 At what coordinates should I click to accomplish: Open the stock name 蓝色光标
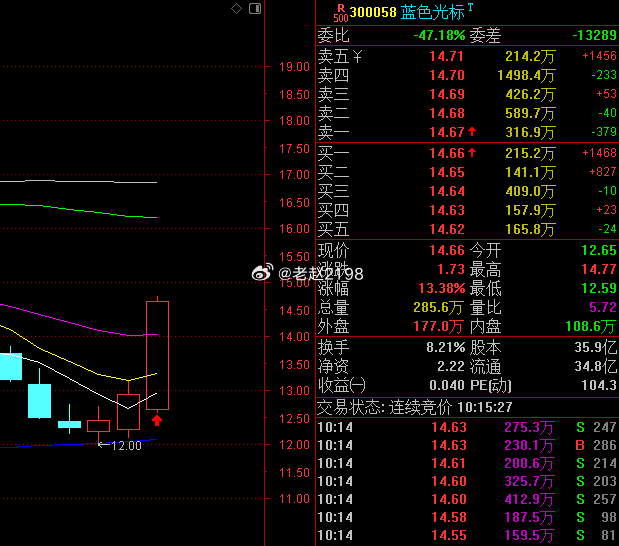click(433, 13)
